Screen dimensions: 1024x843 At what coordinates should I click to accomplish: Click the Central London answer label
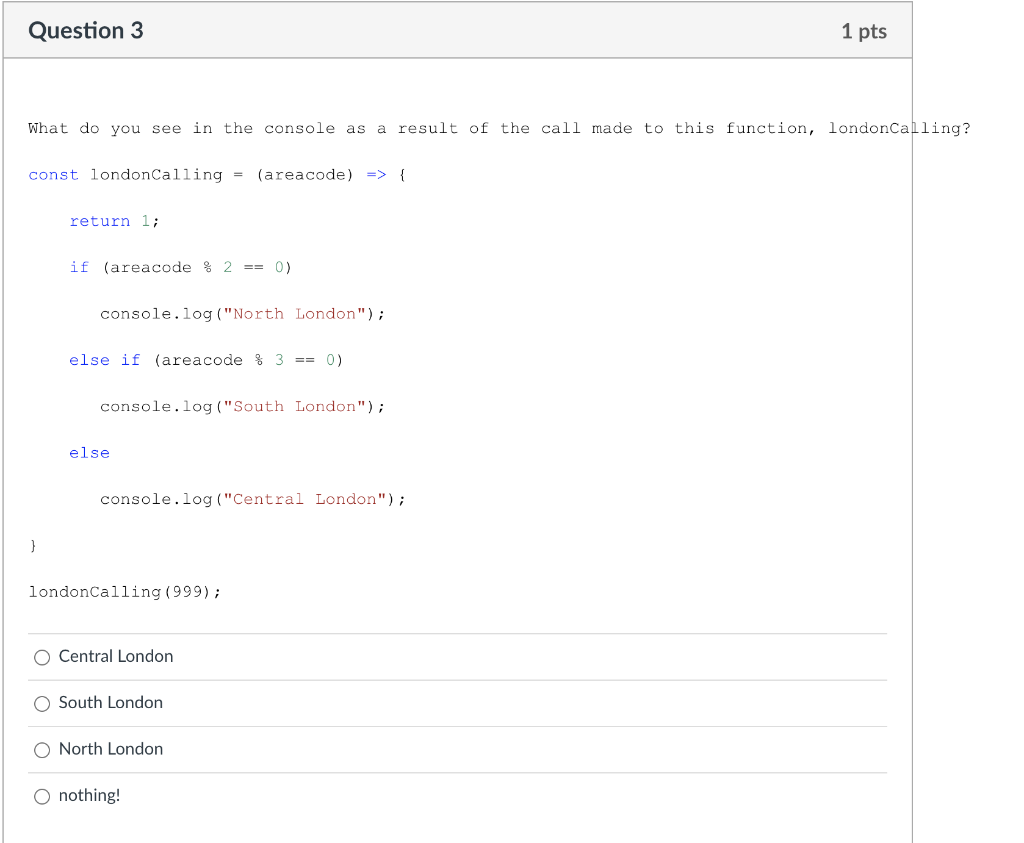tap(116, 657)
